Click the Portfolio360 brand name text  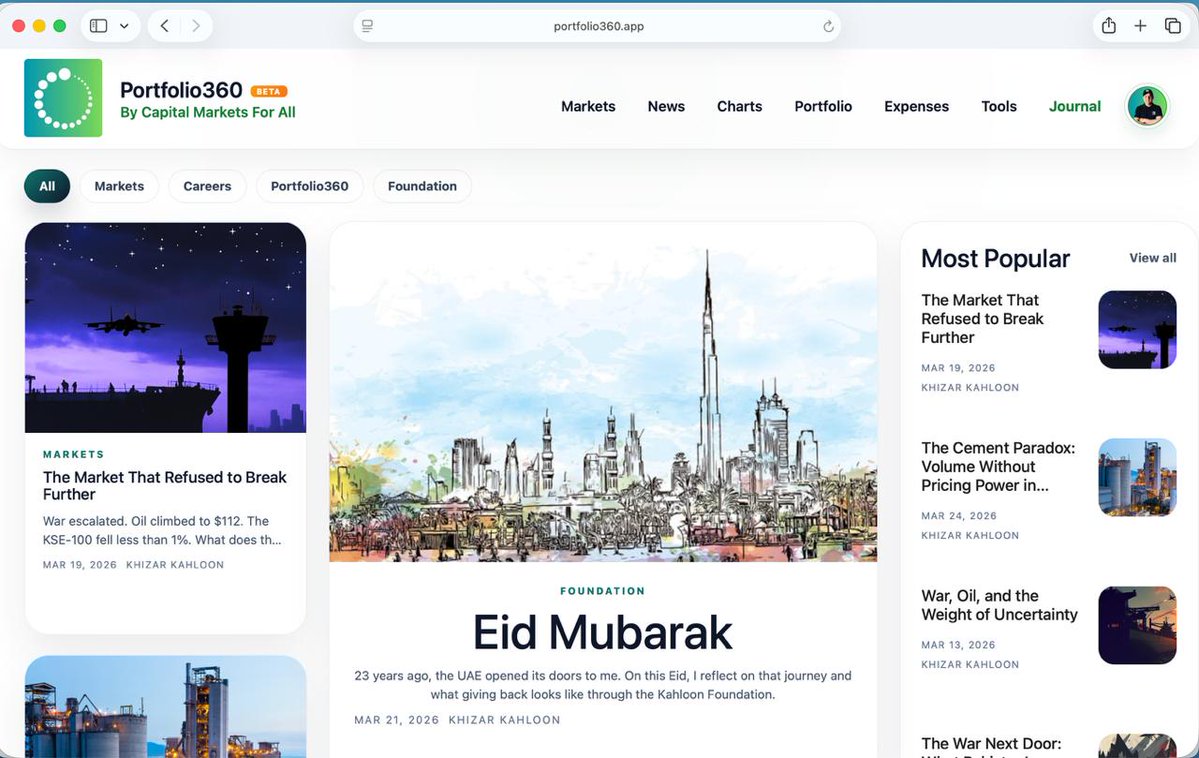(x=181, y=90)
